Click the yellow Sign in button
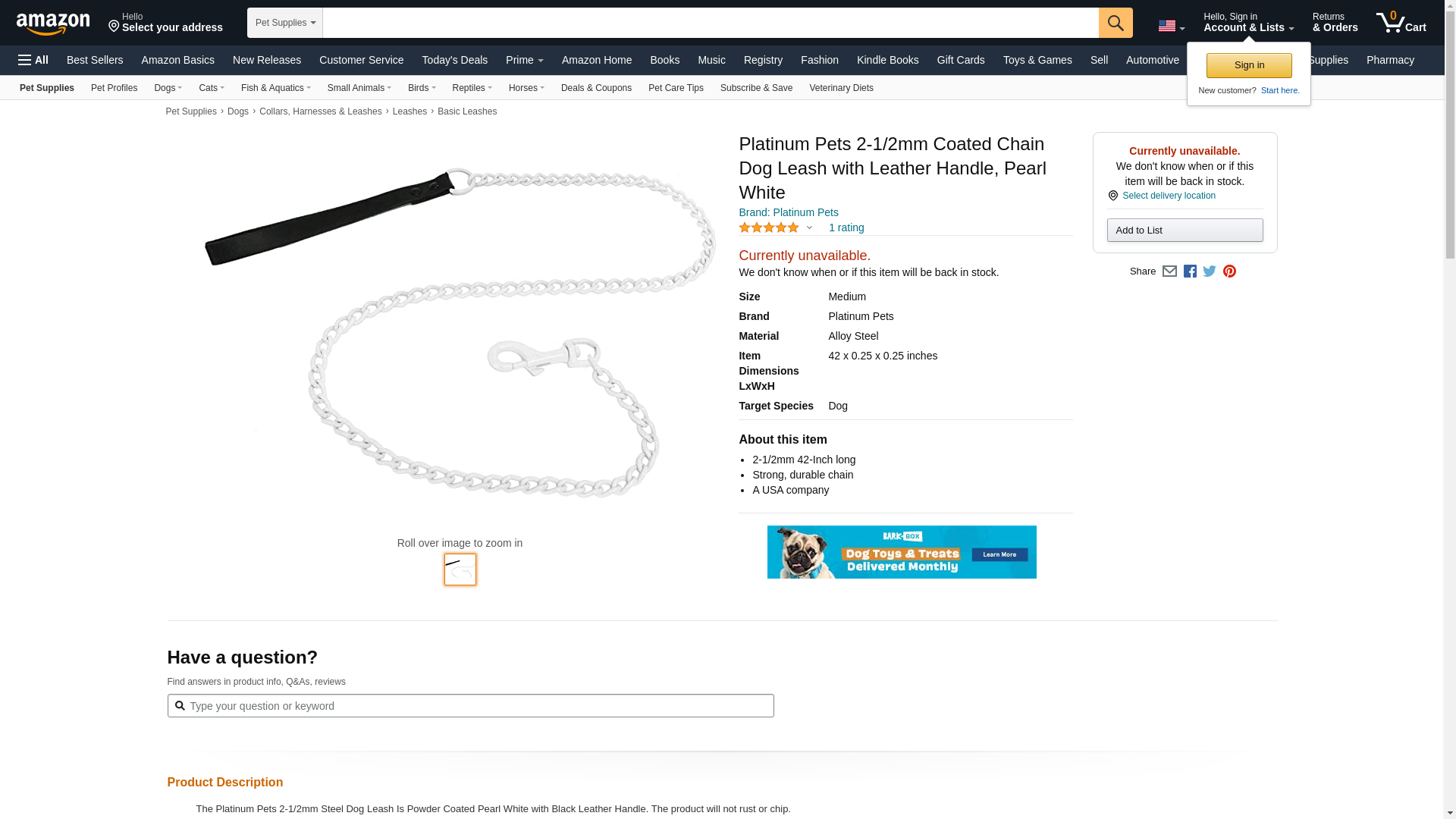 [x=1249, y=65]
